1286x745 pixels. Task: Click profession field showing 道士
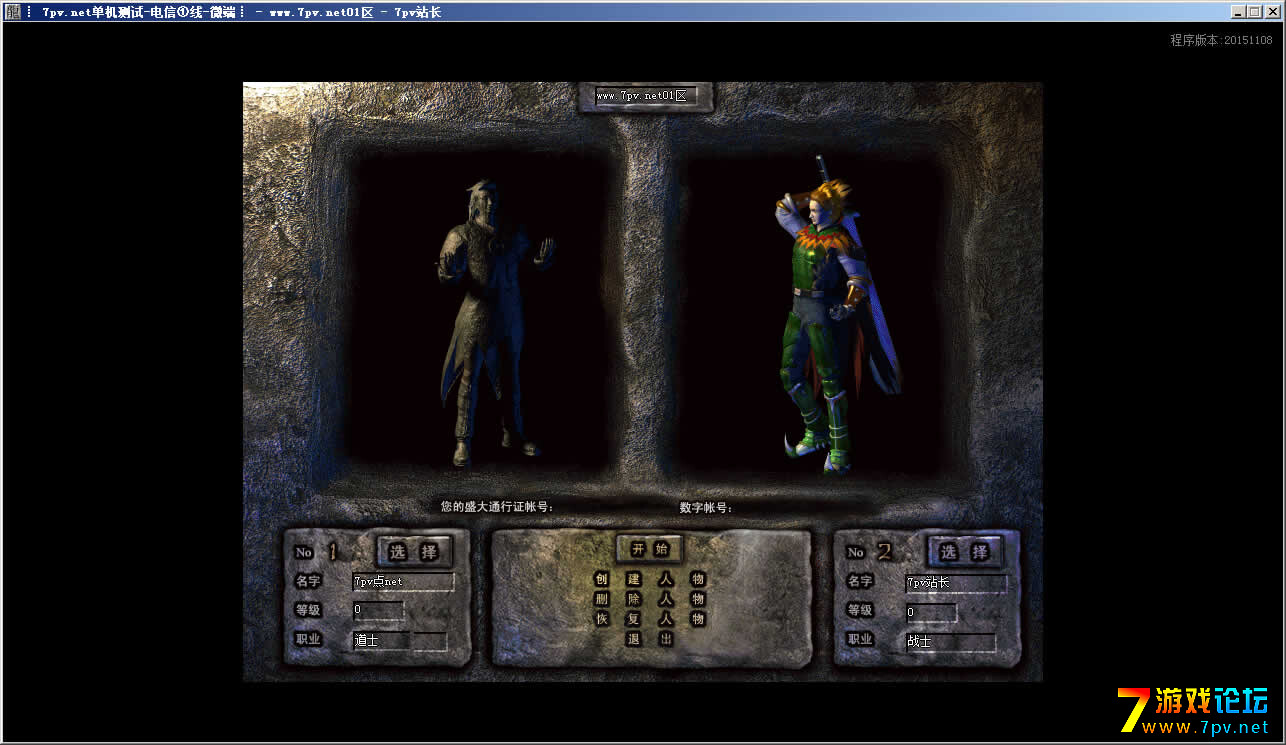(x=381, y=640)
